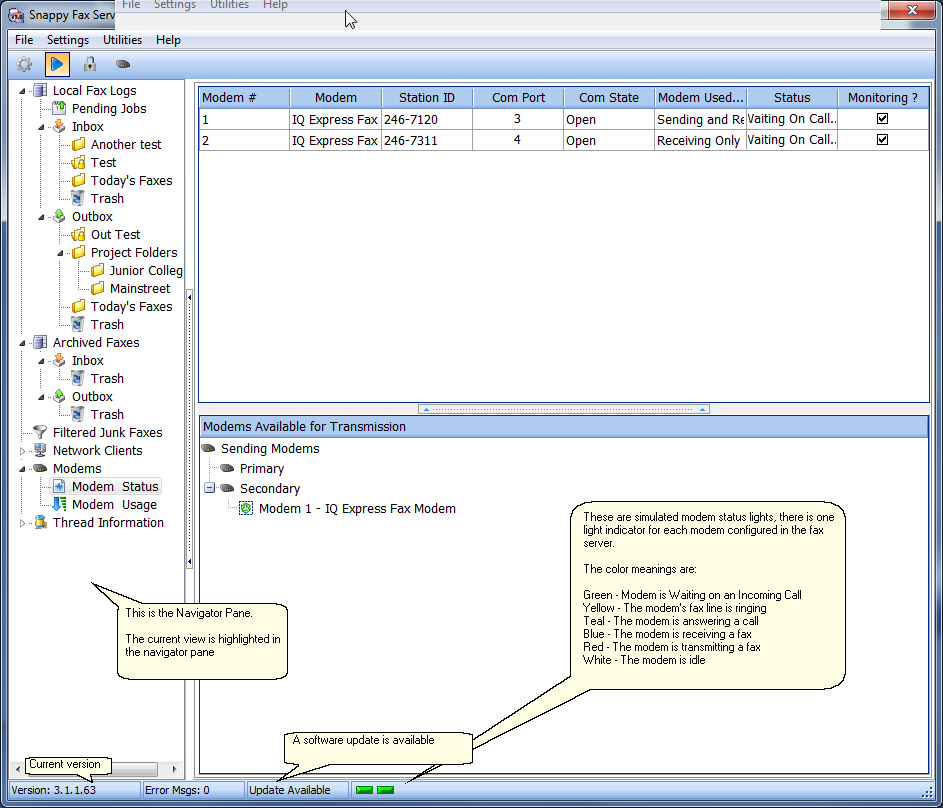Click the blue play toolbar button
Viewport: 943px width, 808px height.
(57, 64)
